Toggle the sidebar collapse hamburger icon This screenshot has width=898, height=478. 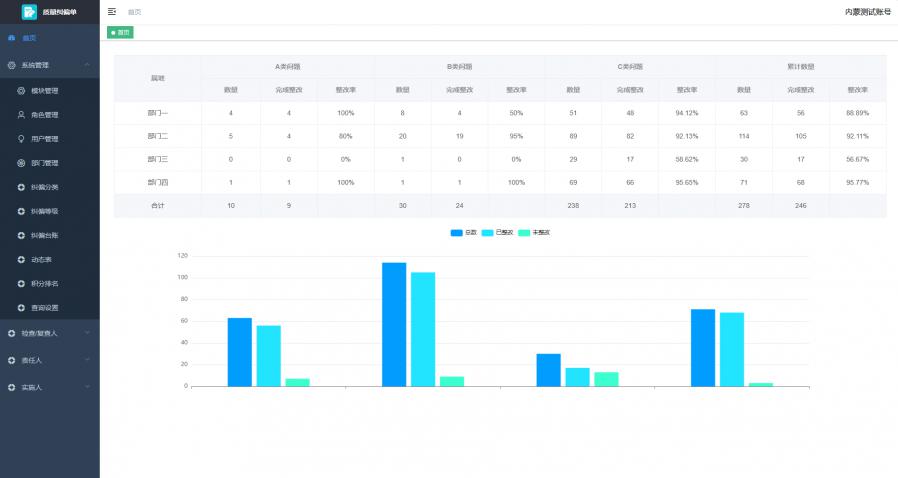pos(112,11)
